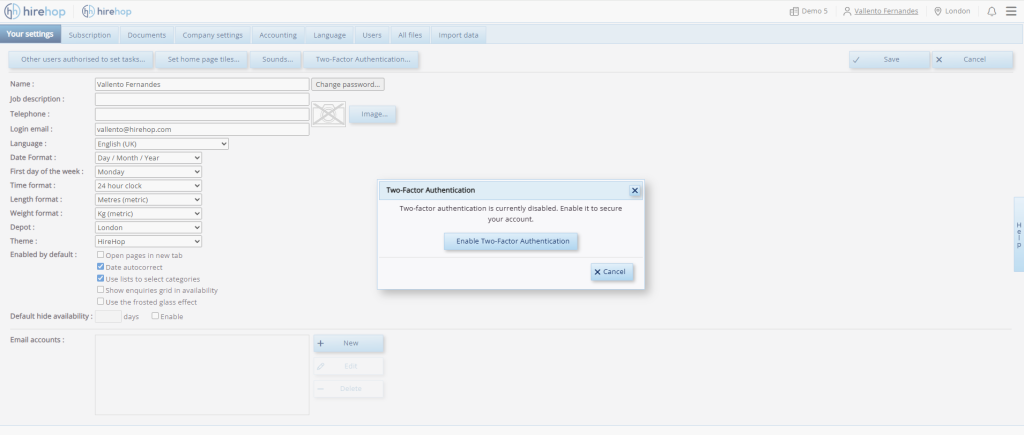Image resolution: width=1024 pixels, height=435 pixels.
Task: Click the Telephone input field
Action: point(202,114)
